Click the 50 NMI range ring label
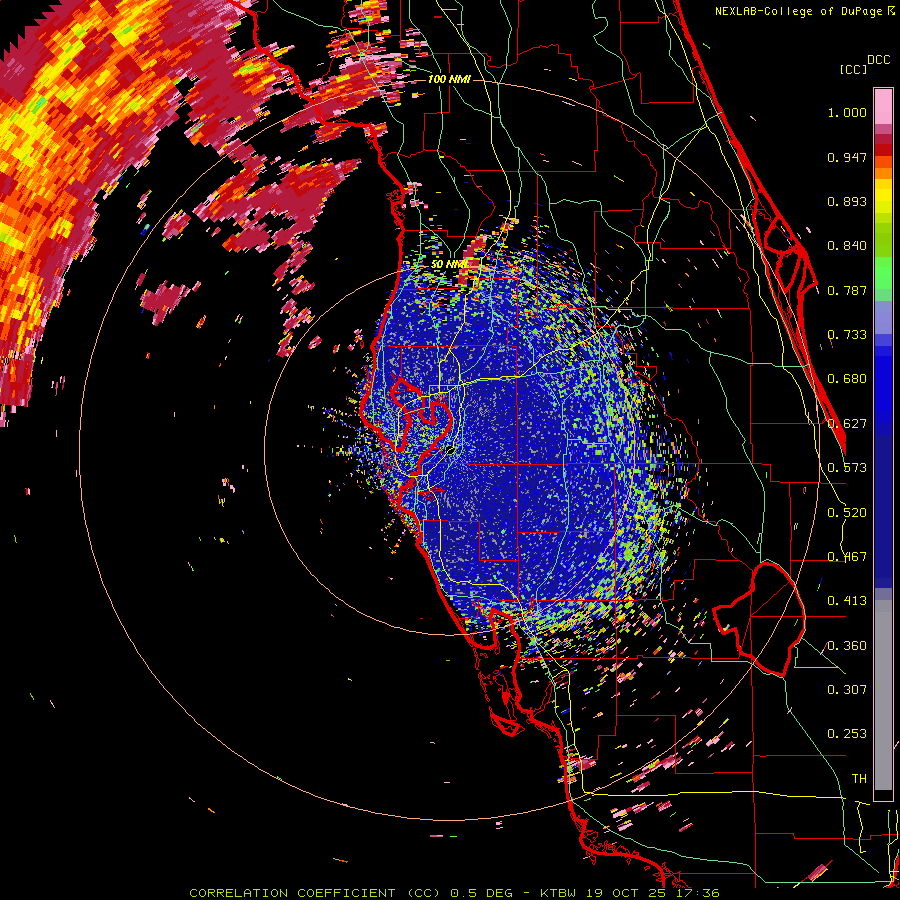This screenshot has width=900, height=900. pyautogui.click(x=448, y=265)
